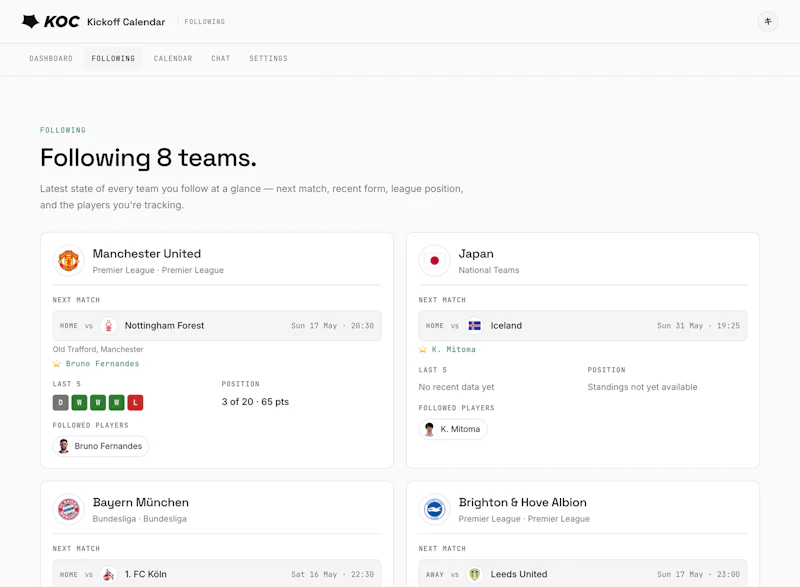
Task: Click the Brighton & Hove Albion crest
Action: click(x=434, y=509)
